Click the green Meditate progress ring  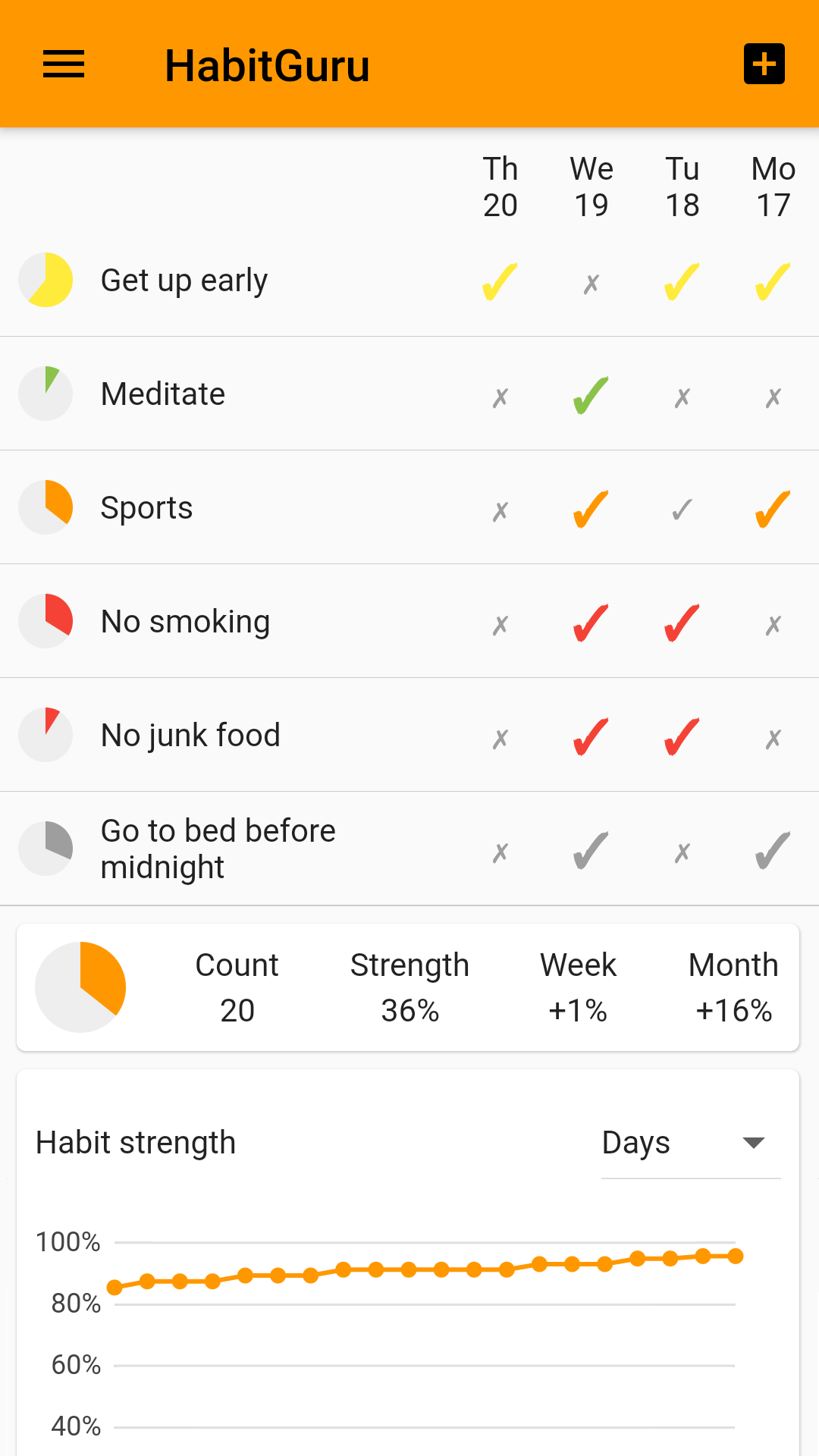(x=45, y=394)
